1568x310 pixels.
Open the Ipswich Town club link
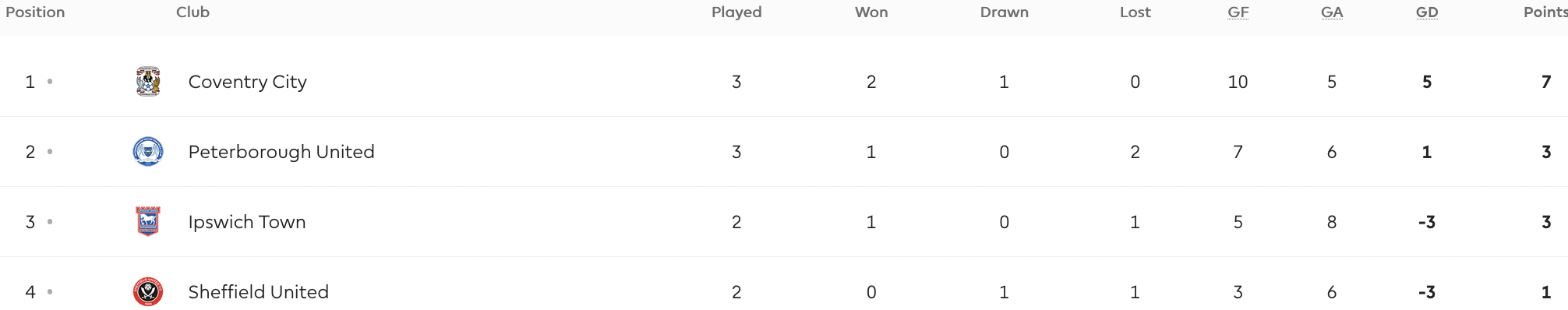pyautogui.click(x=247, y=222)
